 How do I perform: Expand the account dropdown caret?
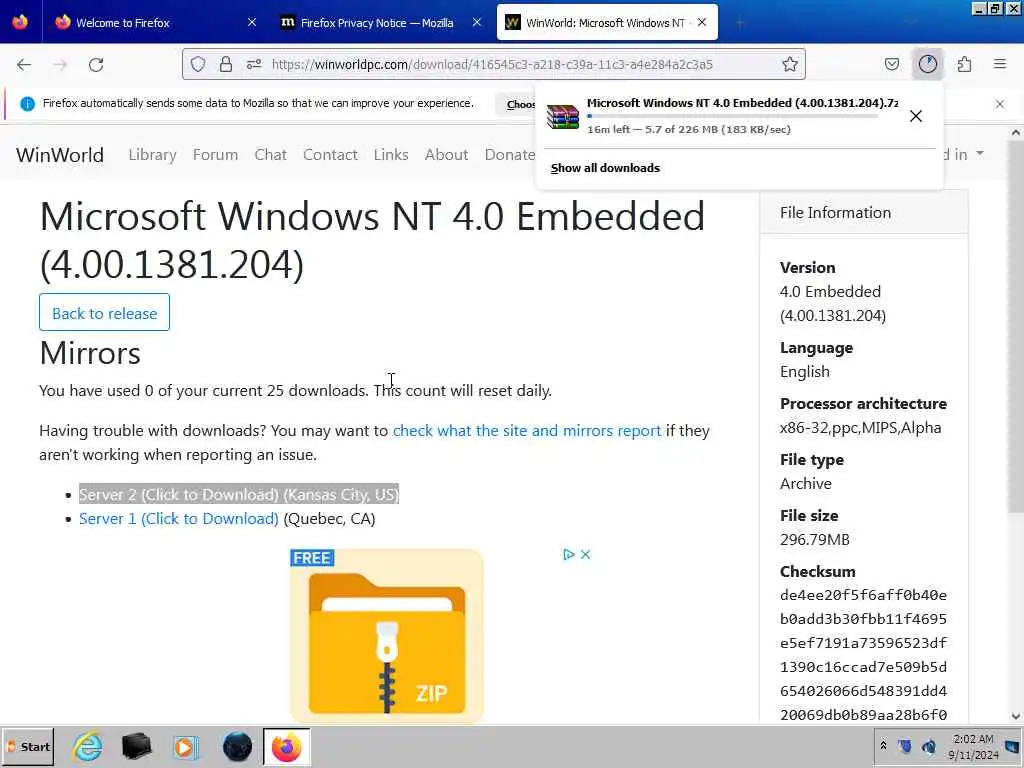tap(980, 154)
